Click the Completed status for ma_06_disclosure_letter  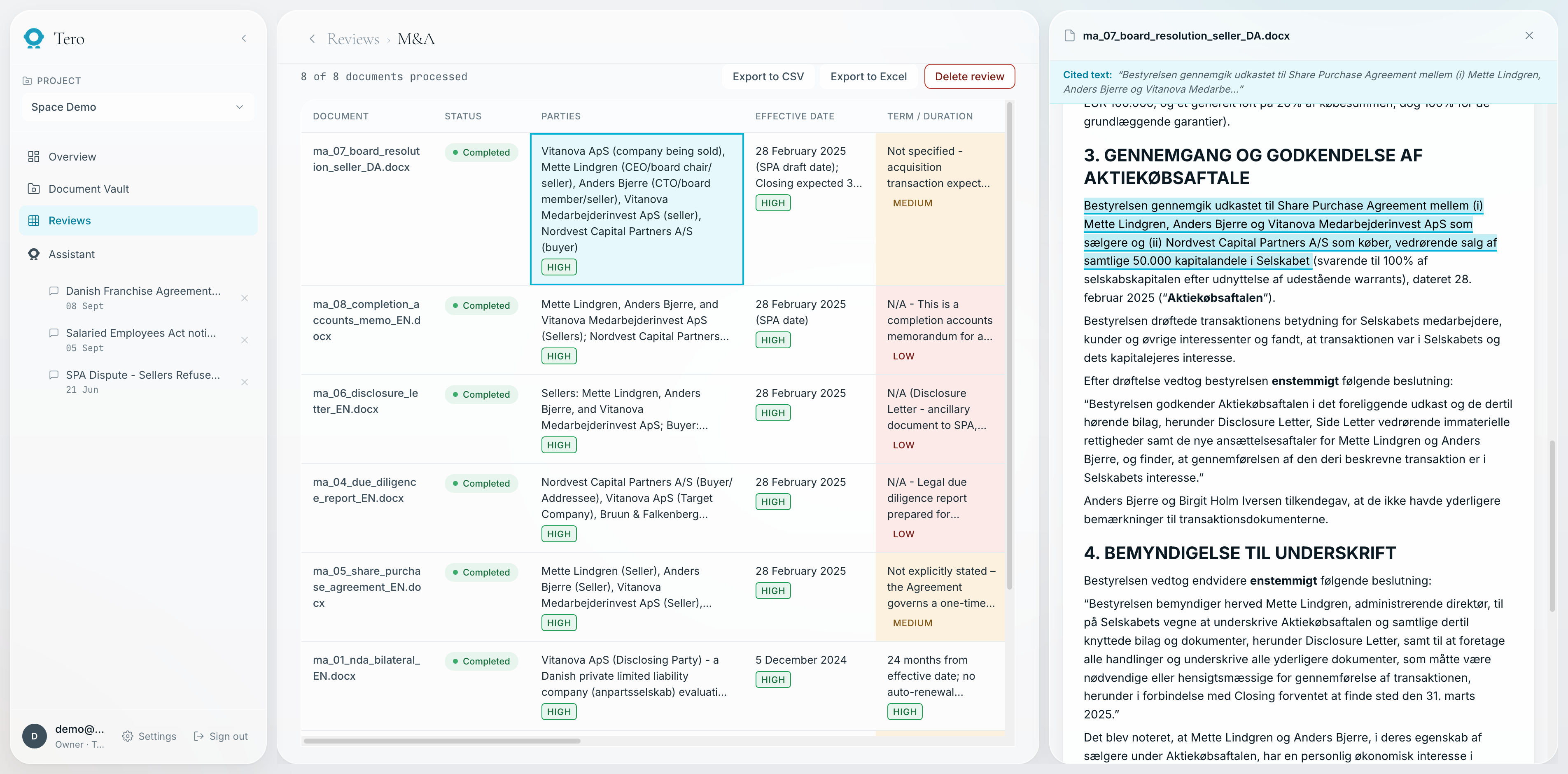(481, 394)
